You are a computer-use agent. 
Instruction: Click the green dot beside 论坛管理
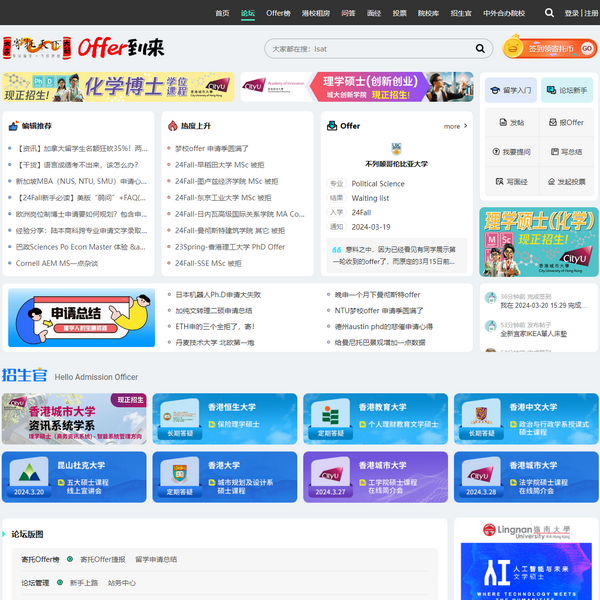59,582
